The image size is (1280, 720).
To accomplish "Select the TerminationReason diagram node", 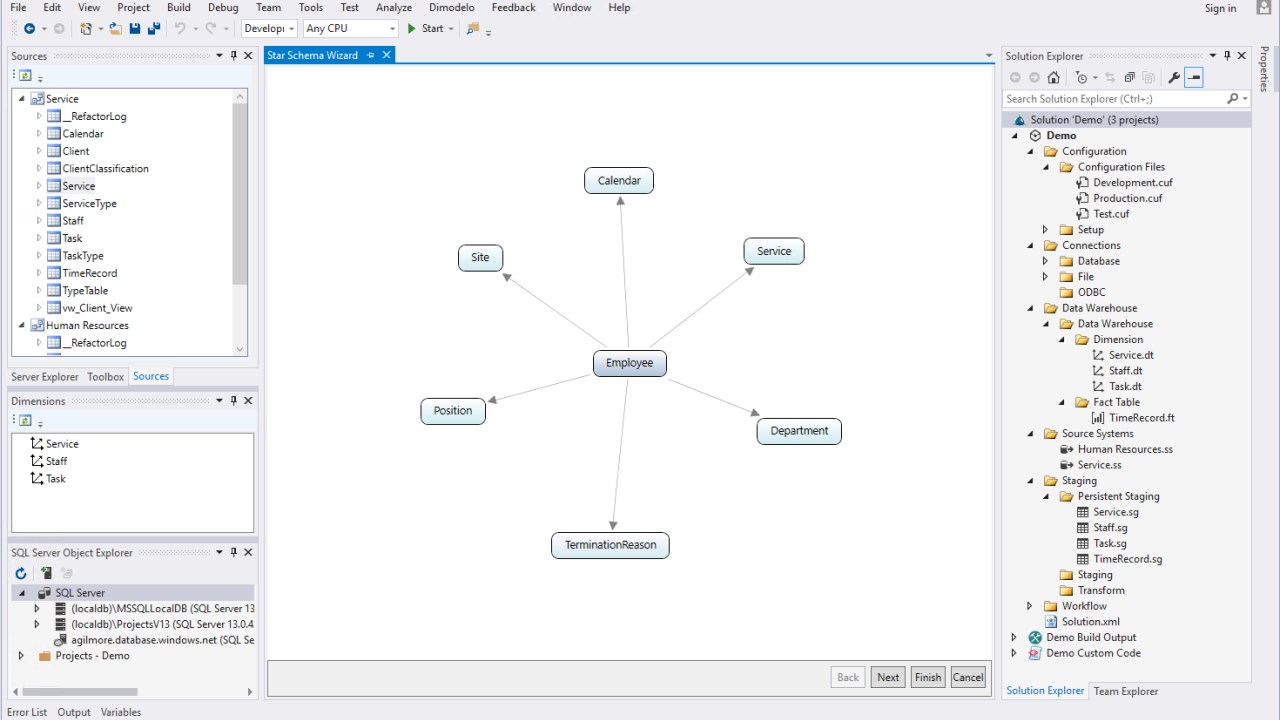I will click(x=610, y=545).
